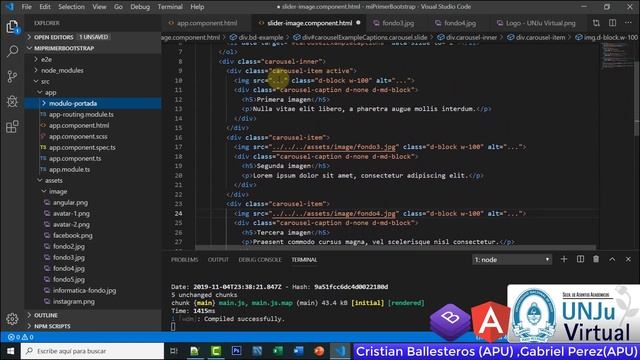Screen dimensions: 640x360
Task: Open the Go menu
Action: (x=118, y=7)
